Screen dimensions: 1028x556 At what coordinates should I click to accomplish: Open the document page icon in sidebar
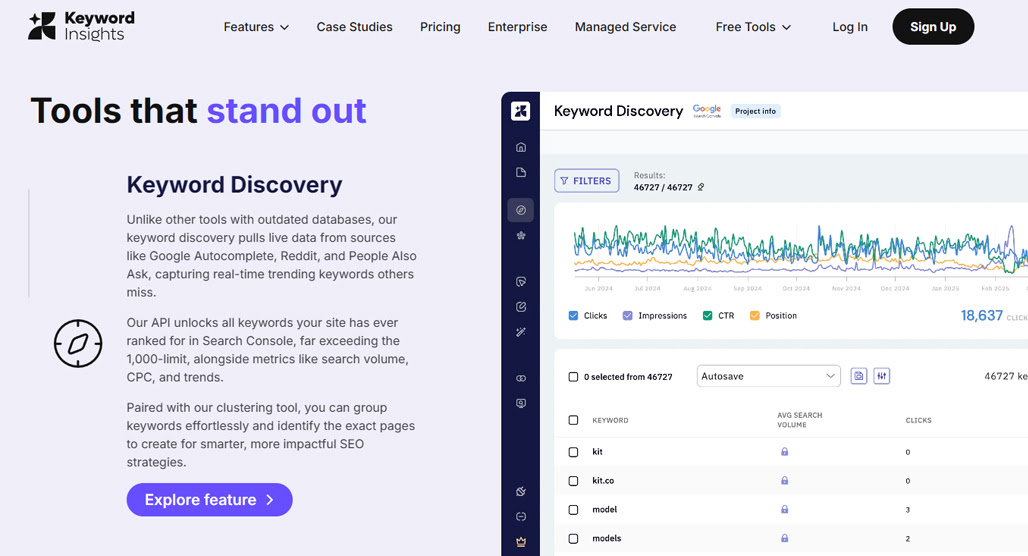pyautogui.click(x=521, y=172)
